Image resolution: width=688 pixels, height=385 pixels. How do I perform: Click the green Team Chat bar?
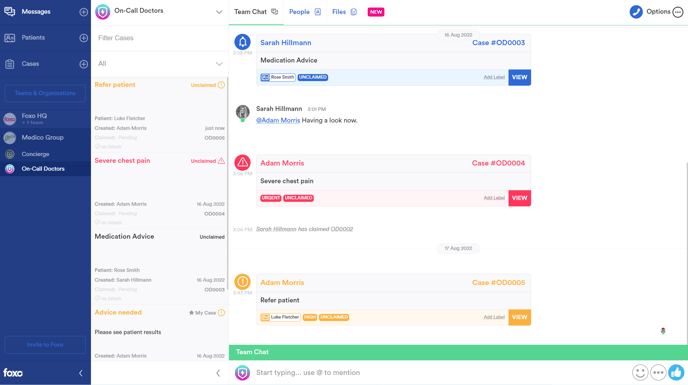point(458,352)
